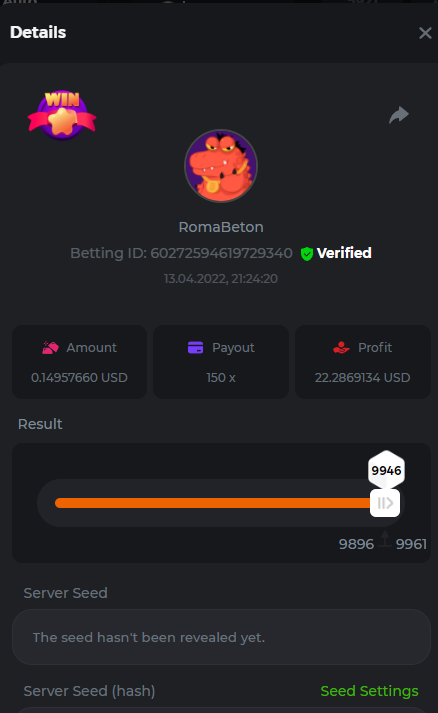The width and height of the screenshot is (438, 713).
Task: Click the Betting ID number
Action: click(x=222, y=253)
